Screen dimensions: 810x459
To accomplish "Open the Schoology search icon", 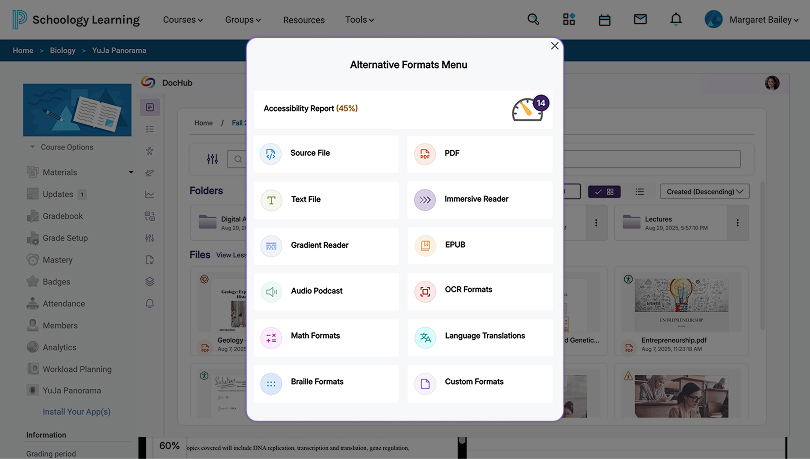I will point(533,20).
